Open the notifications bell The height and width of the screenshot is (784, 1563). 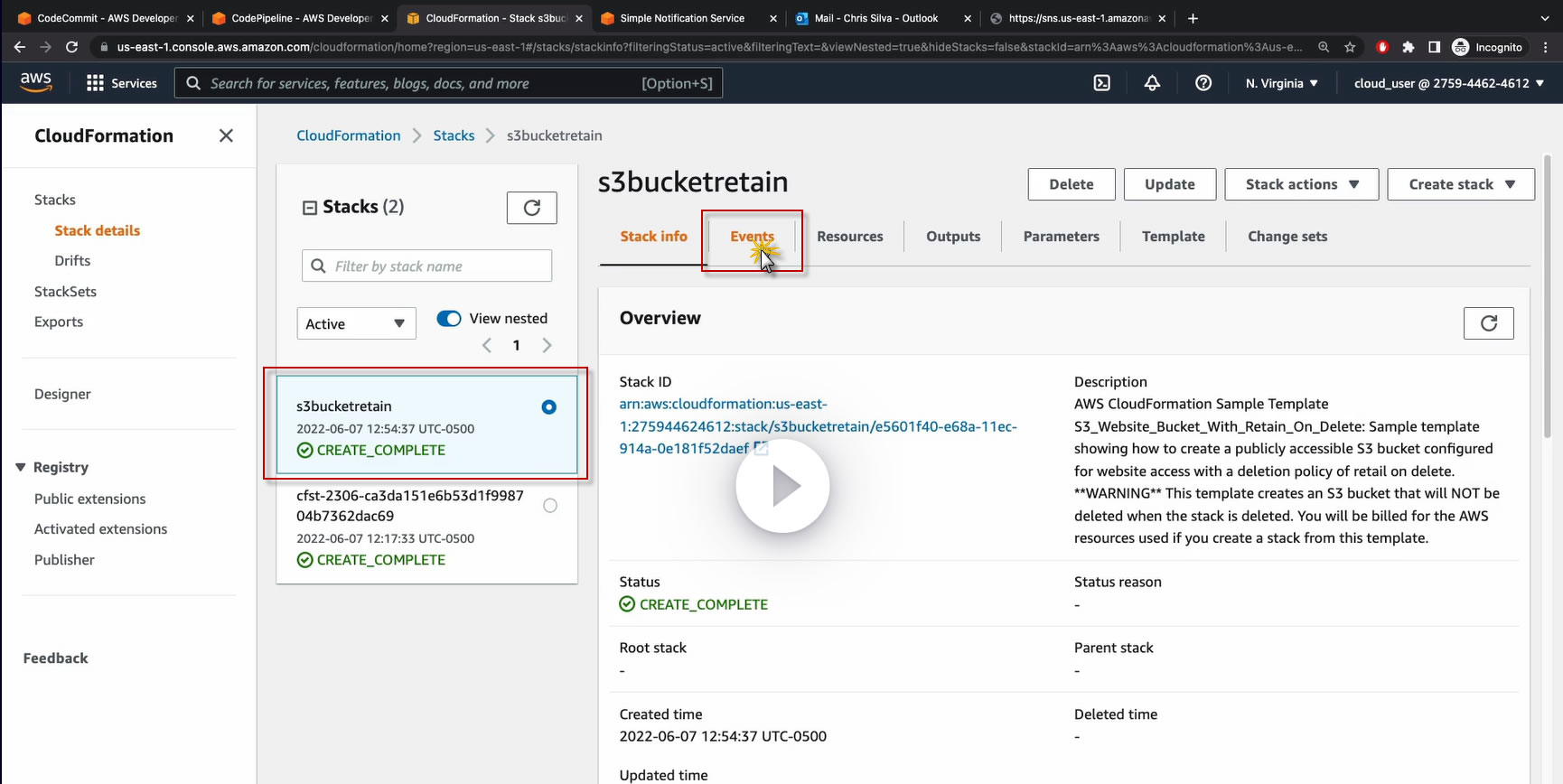[x=1152, y=83]
